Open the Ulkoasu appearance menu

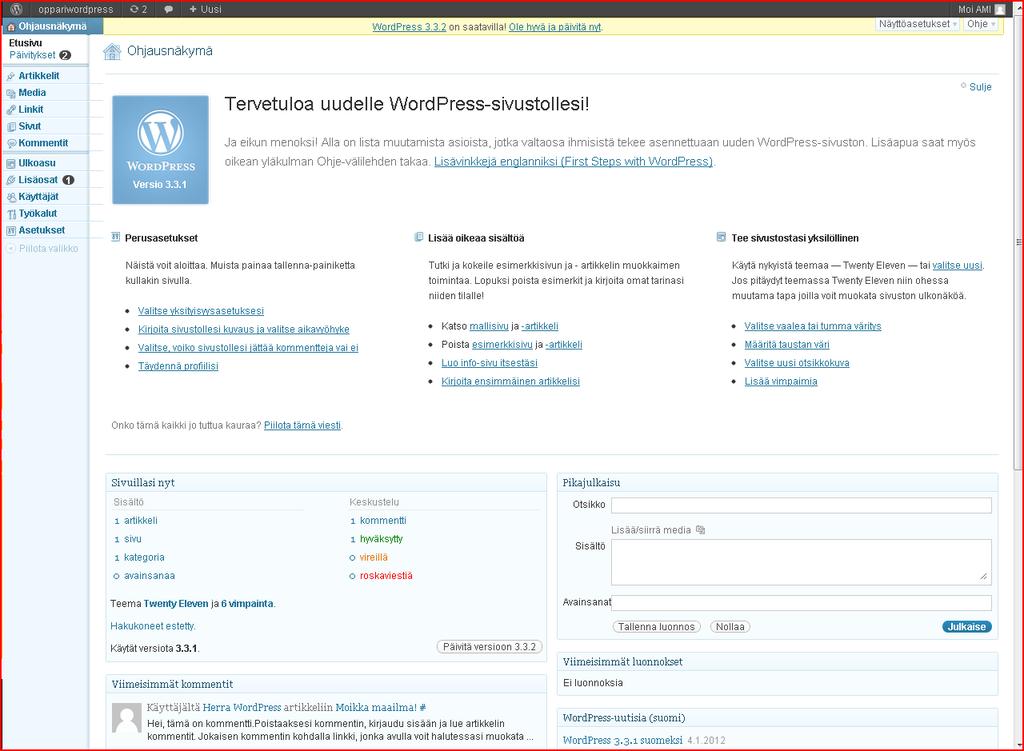(x=37, y=163)
